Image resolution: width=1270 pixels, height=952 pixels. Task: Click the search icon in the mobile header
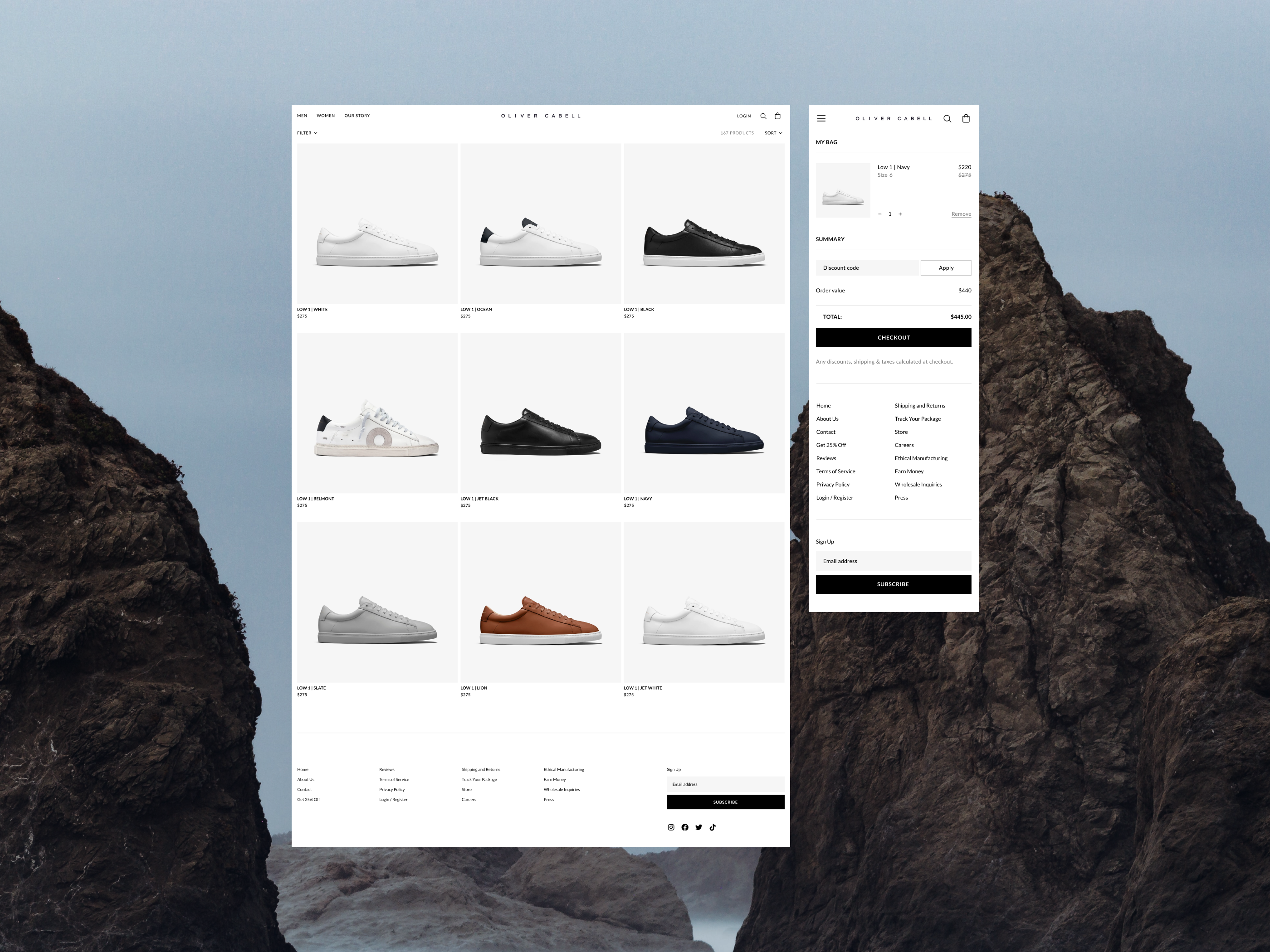pyautogui.click(x=947, y=118)
